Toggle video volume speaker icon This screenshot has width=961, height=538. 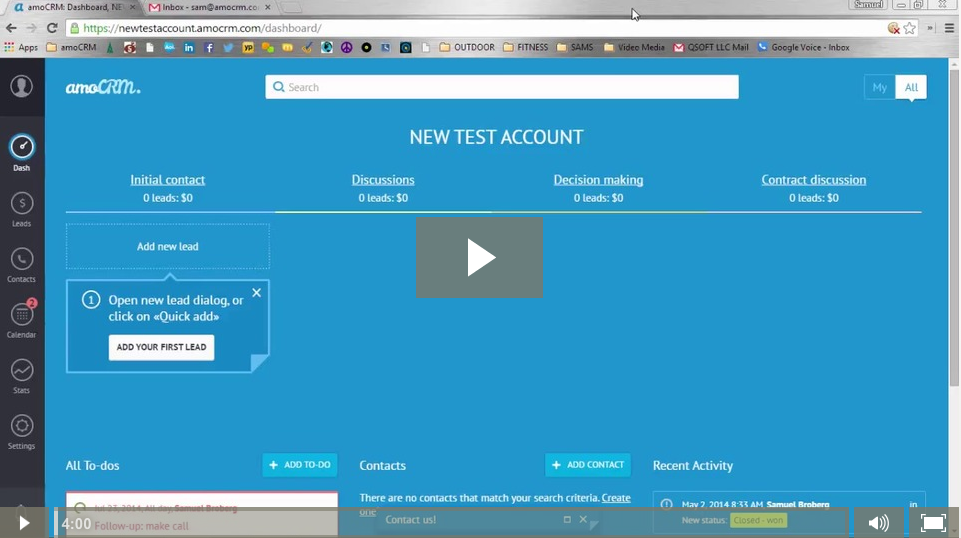tap(879, 523)
